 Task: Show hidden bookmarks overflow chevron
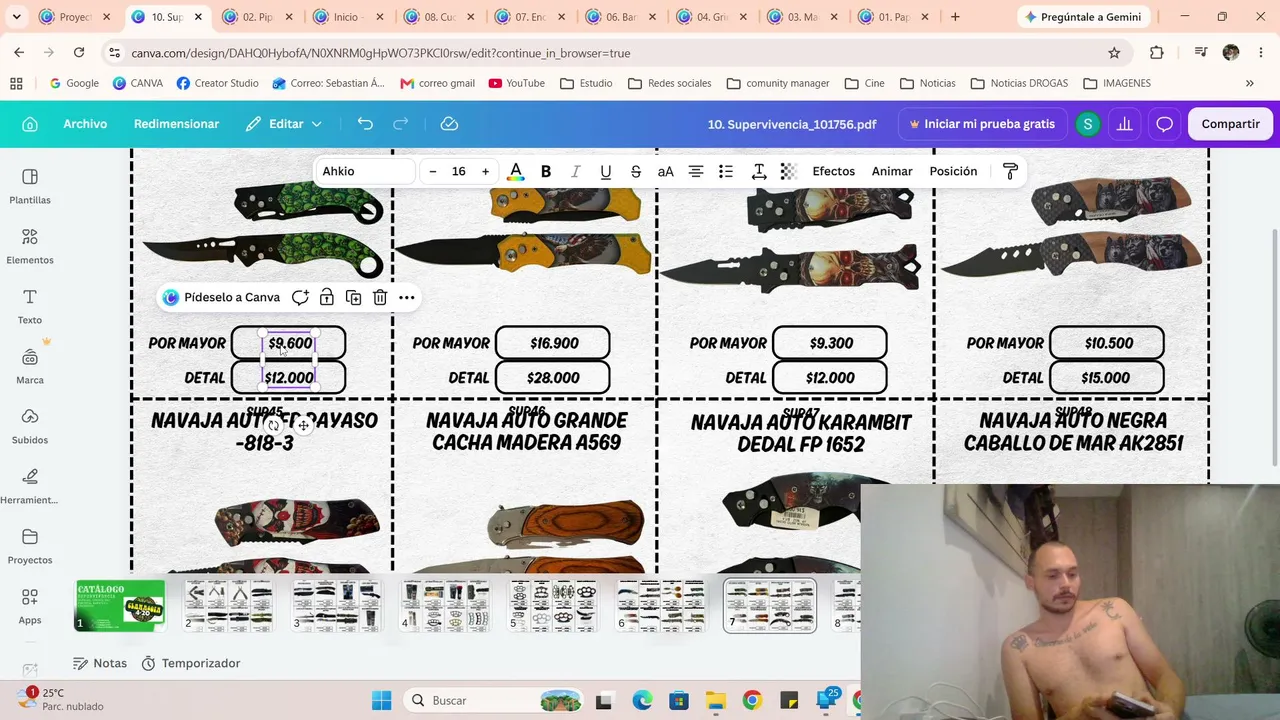(1249, 83)
